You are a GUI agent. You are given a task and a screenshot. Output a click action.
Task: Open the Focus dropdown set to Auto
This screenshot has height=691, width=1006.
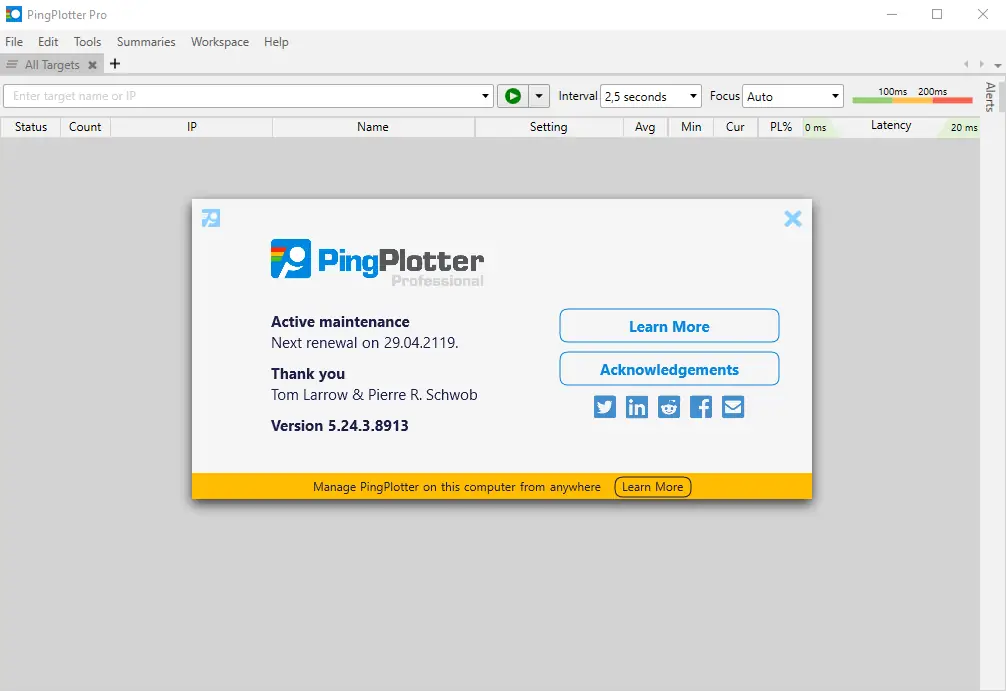pyautogui.click(x=792, y=96)
